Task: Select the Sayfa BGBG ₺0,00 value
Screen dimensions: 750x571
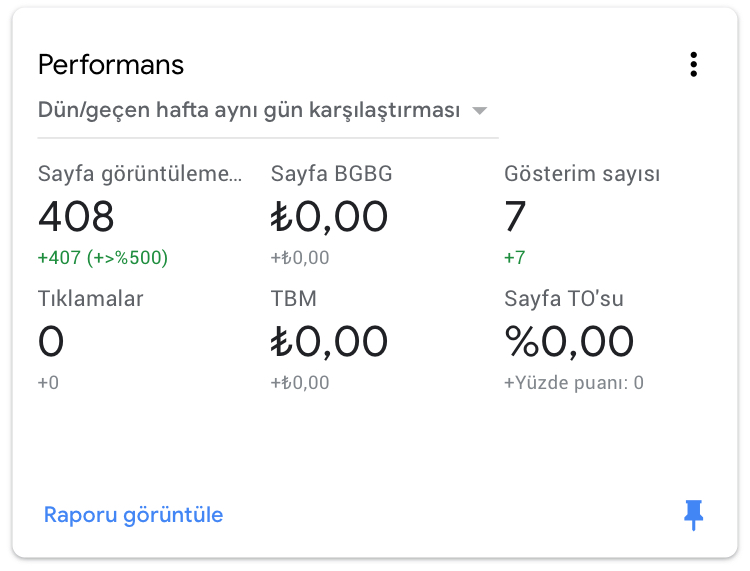Action: tap(329, 217)
